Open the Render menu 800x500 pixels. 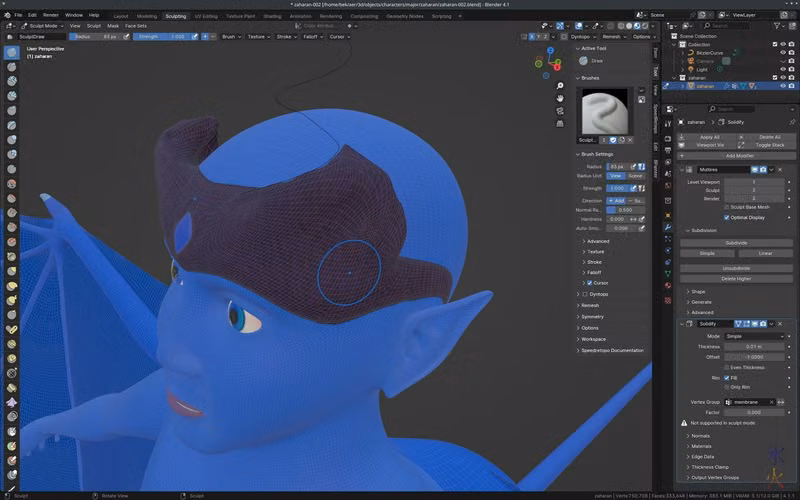[51, 15]
